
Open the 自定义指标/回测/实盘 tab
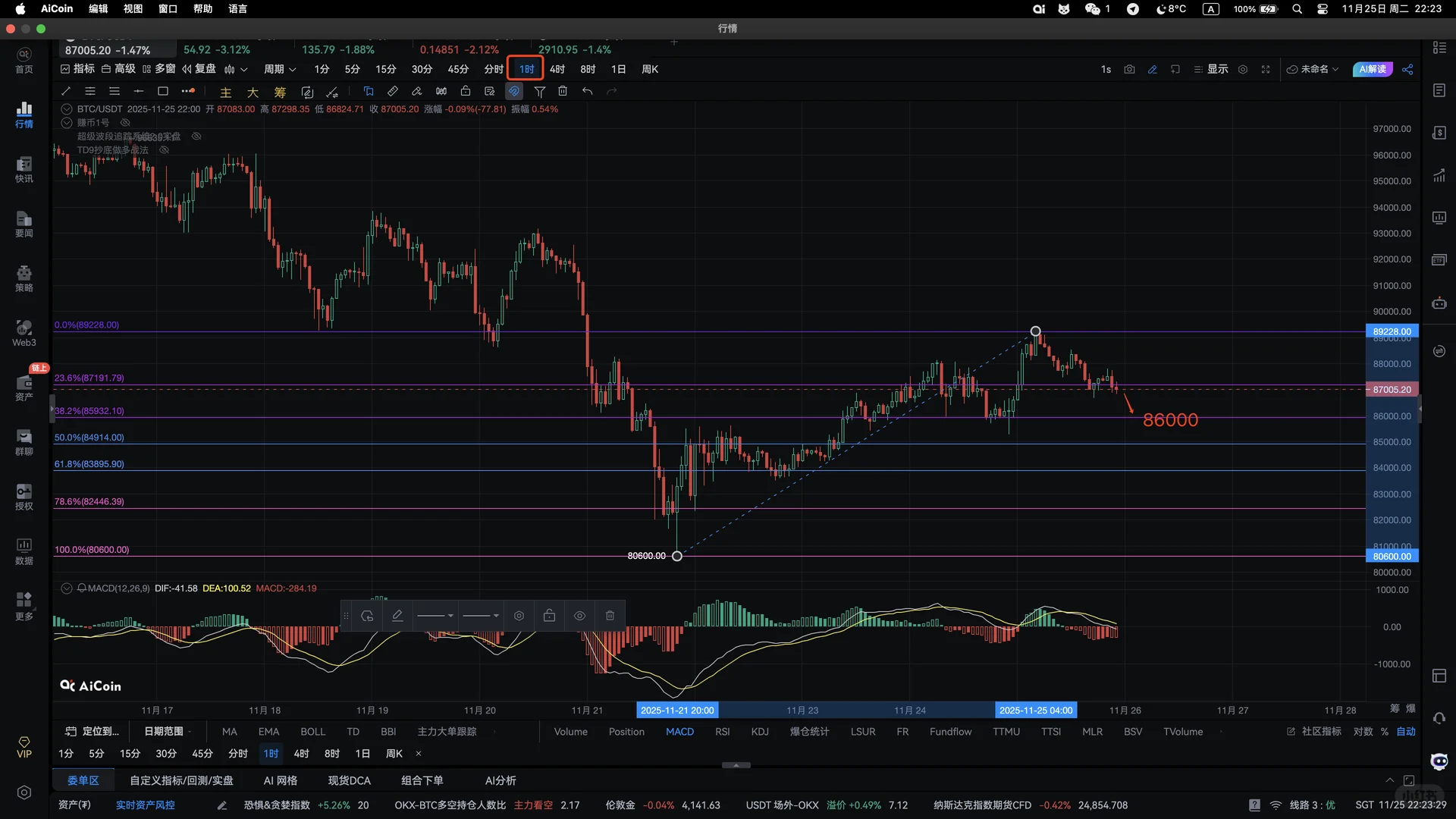[181, 780]
